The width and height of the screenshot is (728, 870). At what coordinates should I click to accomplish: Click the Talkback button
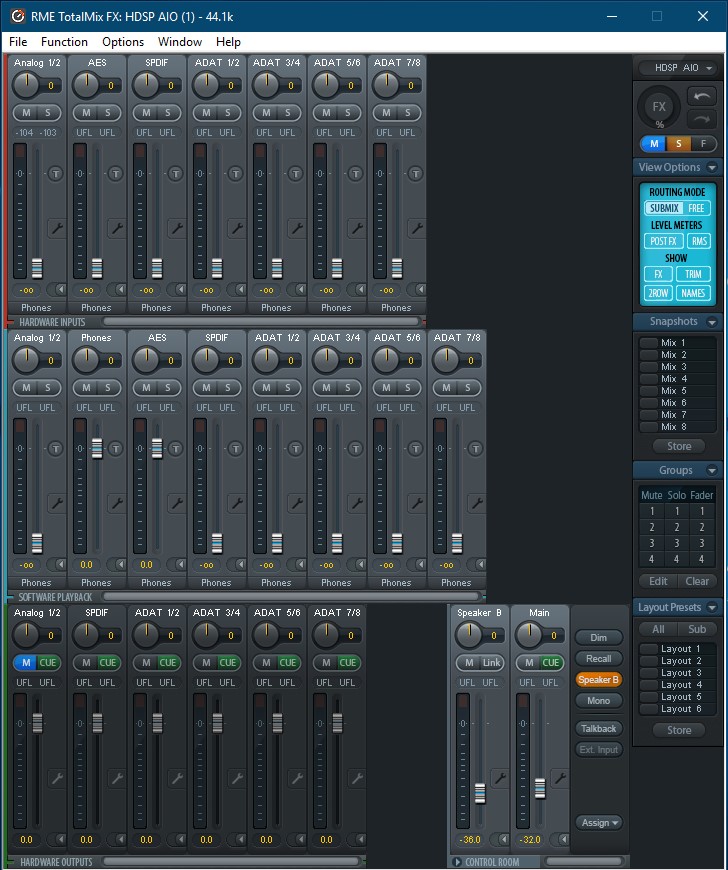599,729
